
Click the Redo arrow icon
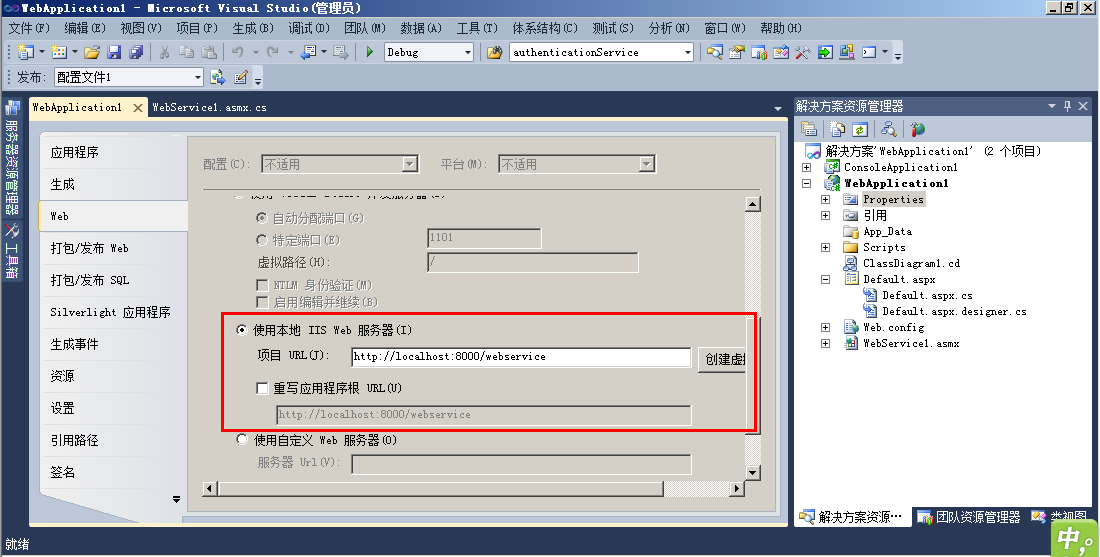pyautogui.click(x=273, y=52)
